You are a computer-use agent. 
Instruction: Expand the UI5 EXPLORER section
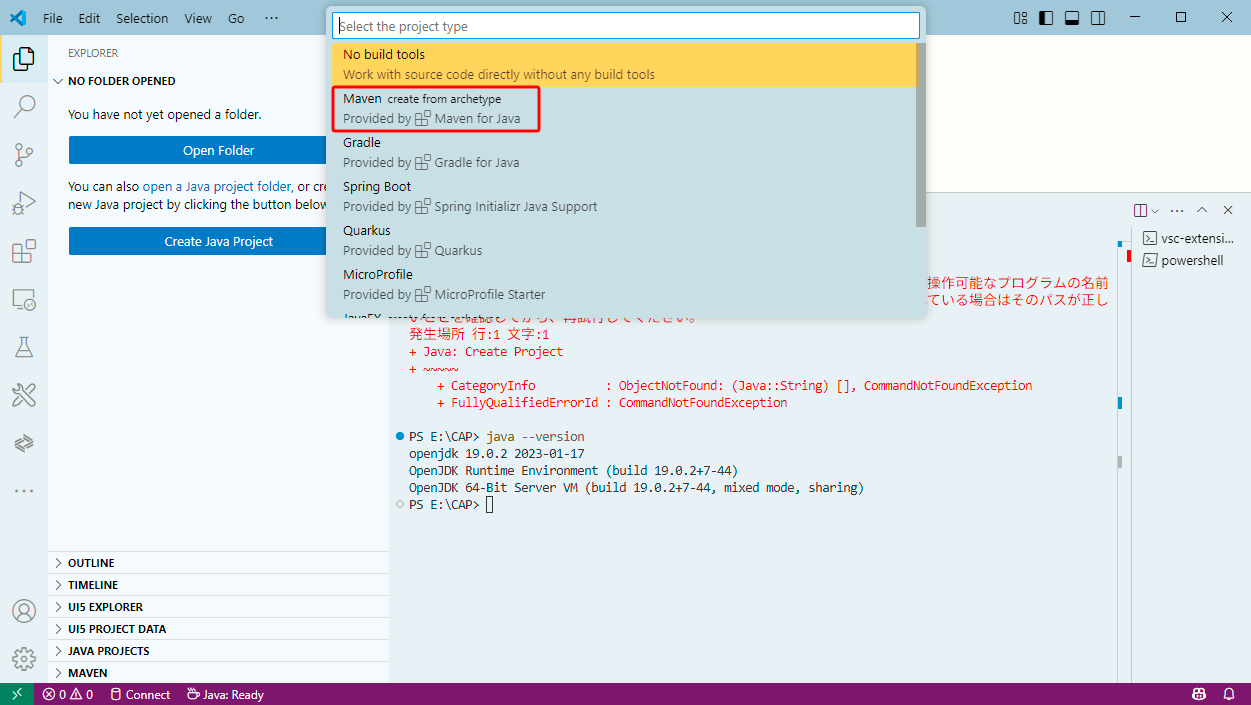[x=219, y=607]
